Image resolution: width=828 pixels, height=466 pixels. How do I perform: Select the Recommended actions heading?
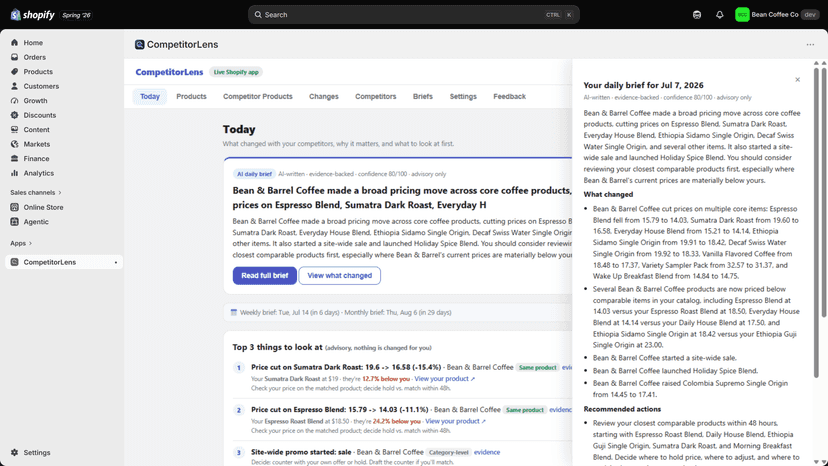click(622, 409)
